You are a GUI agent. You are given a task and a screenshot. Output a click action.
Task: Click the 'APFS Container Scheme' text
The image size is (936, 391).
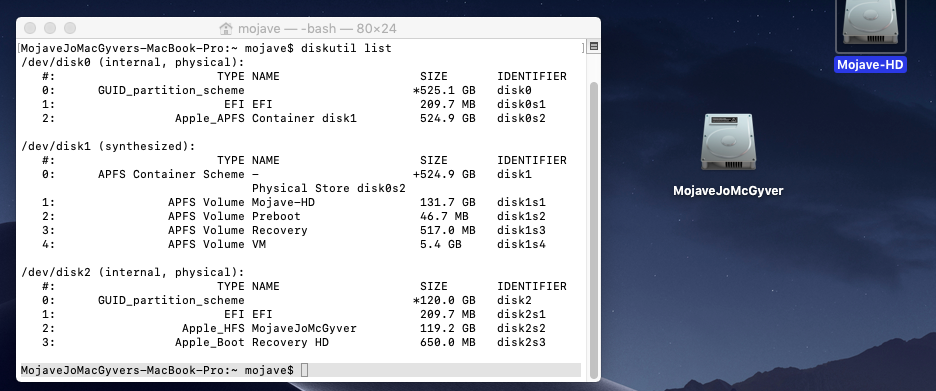point(171,174)
